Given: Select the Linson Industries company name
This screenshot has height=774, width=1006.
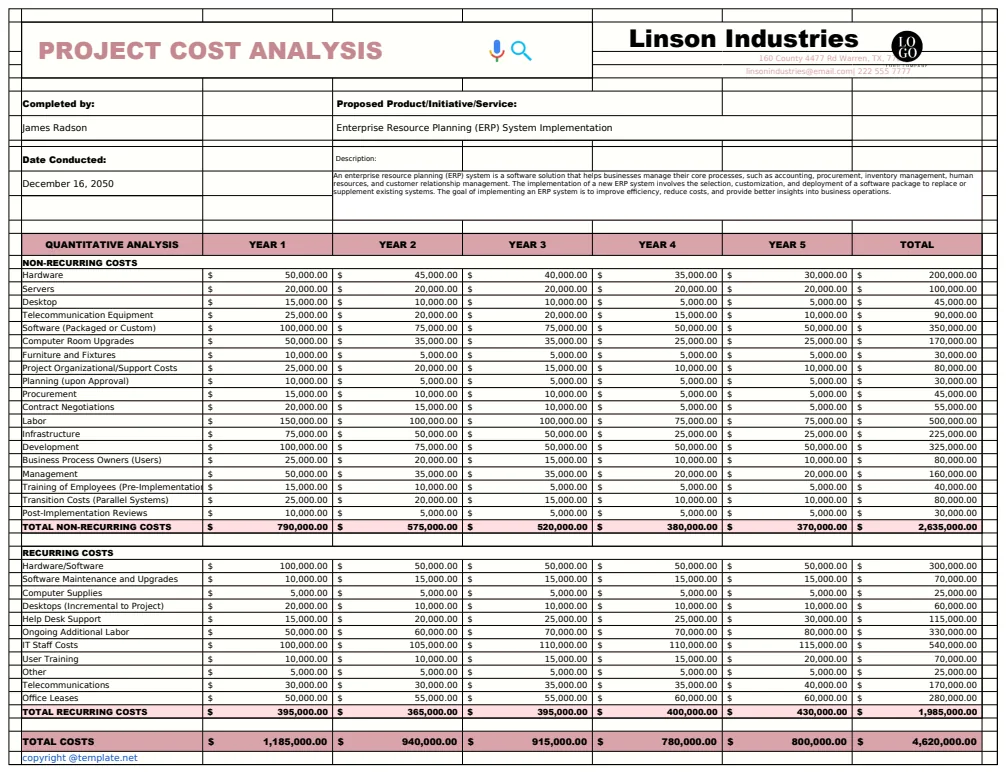Looking at the screenshot, I should coord(744,39).
